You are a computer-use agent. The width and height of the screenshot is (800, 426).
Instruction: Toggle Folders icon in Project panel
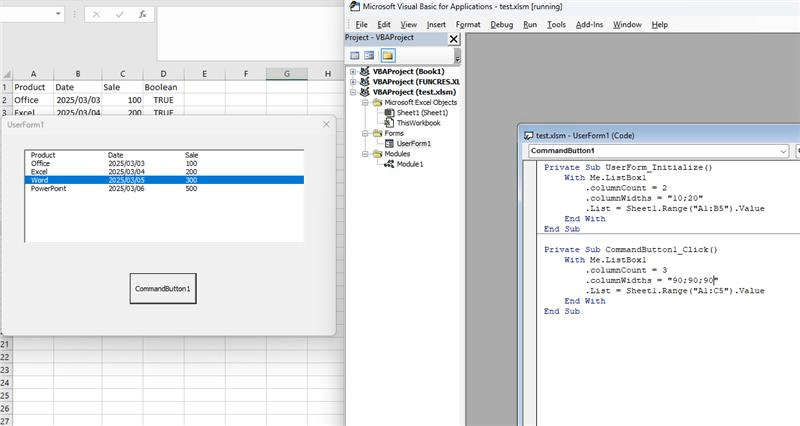pyautogui.click(x=387, y=55)
